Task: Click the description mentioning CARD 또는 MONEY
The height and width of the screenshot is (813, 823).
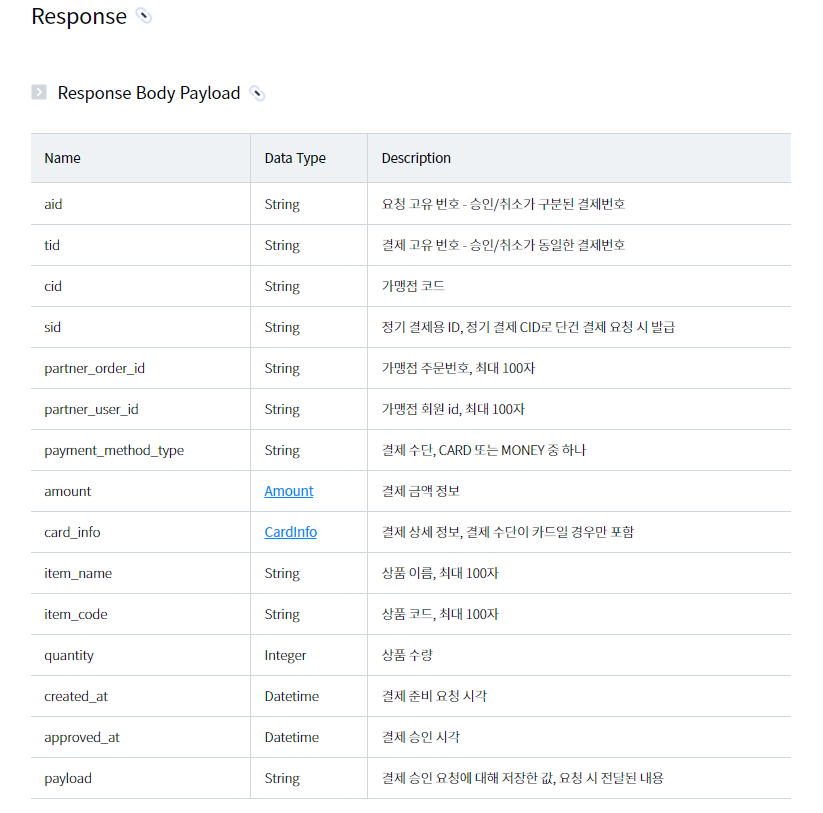Action: pos(483,450)
